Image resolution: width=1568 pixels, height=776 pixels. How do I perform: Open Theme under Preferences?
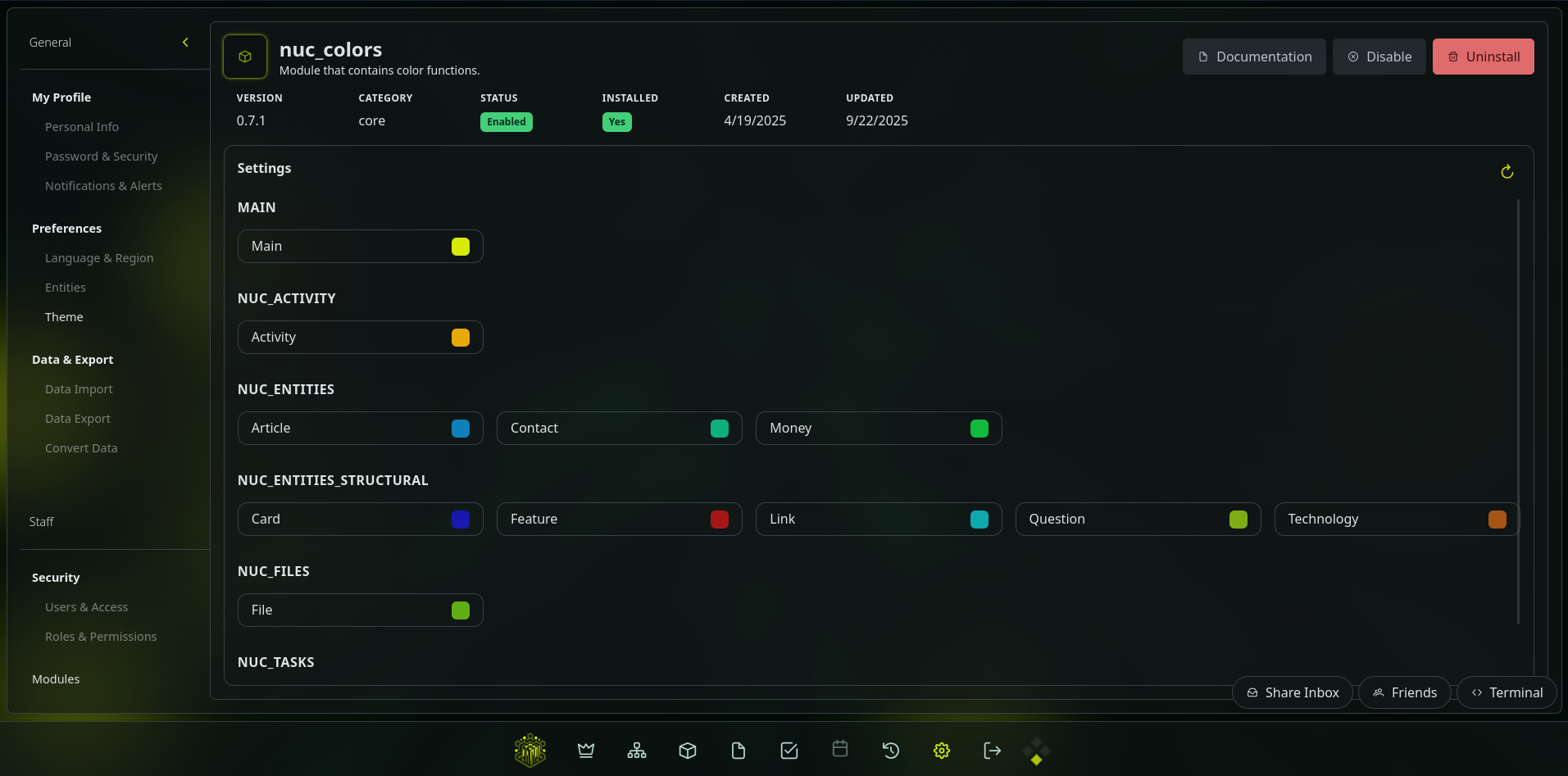64,316
